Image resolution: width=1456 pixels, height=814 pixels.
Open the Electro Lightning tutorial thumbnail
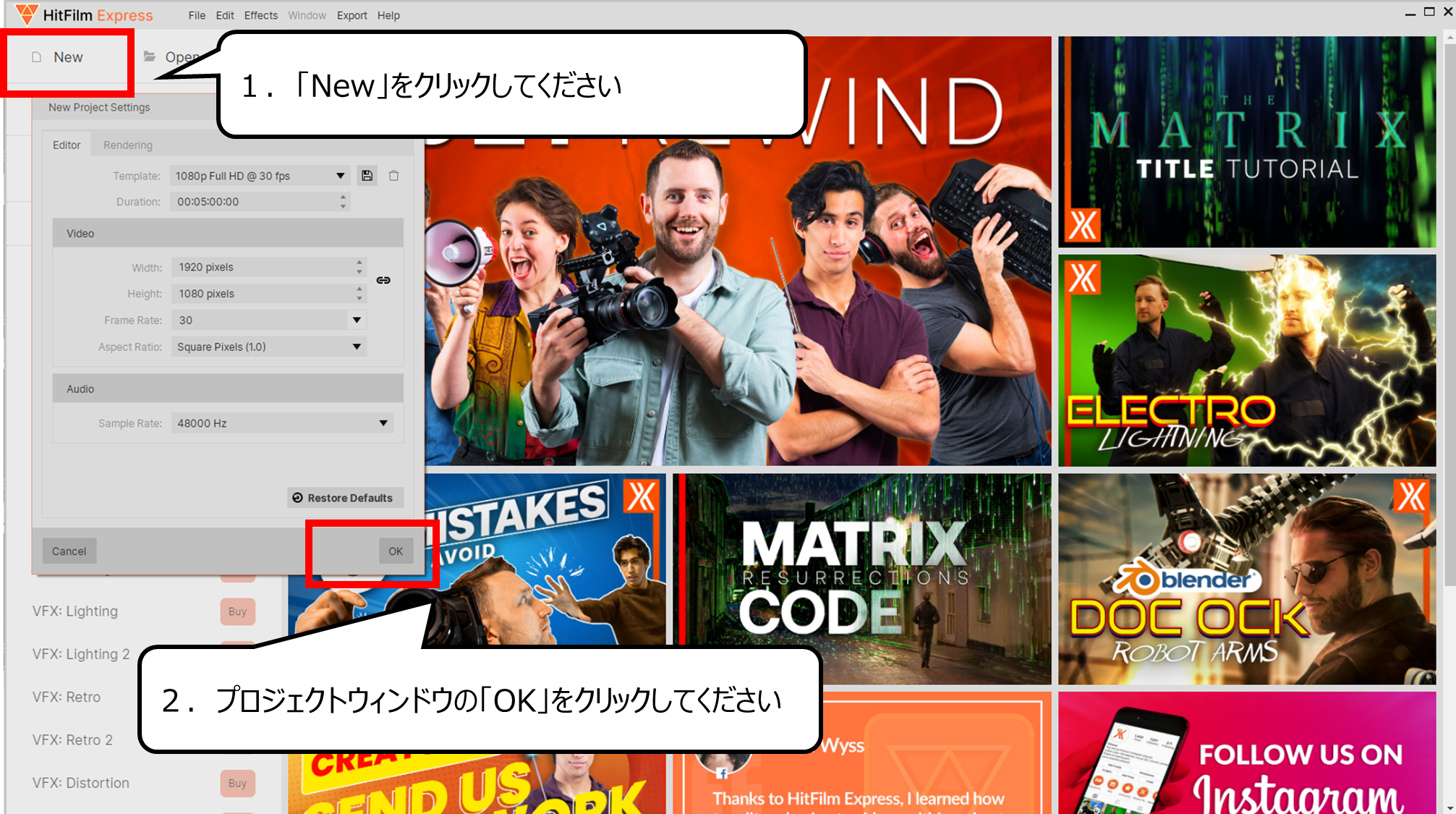pos(1247,360)
